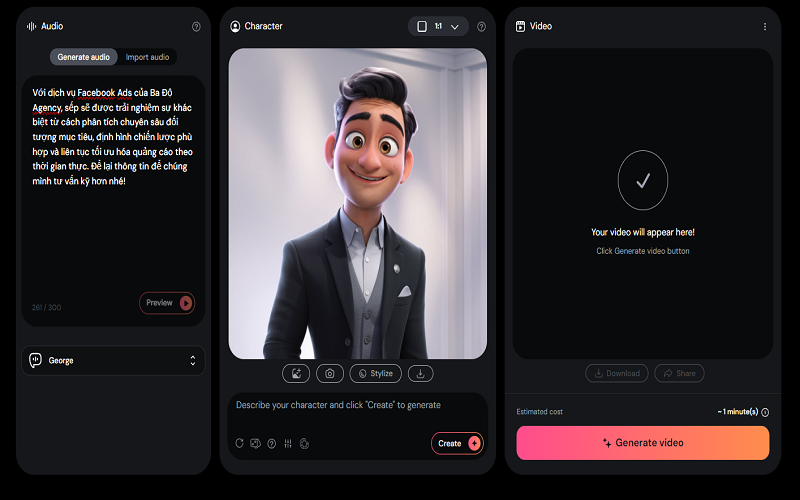Click the character description input field
800x500 pixels.
pyautogui.click(x=357, y=406)
